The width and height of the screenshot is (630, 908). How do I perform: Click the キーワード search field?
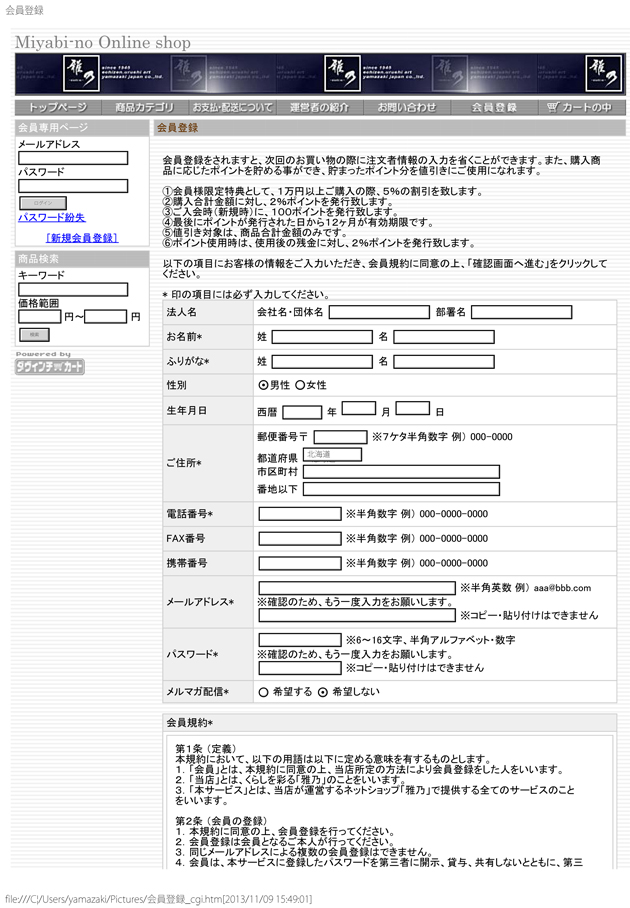click(73, 290)
